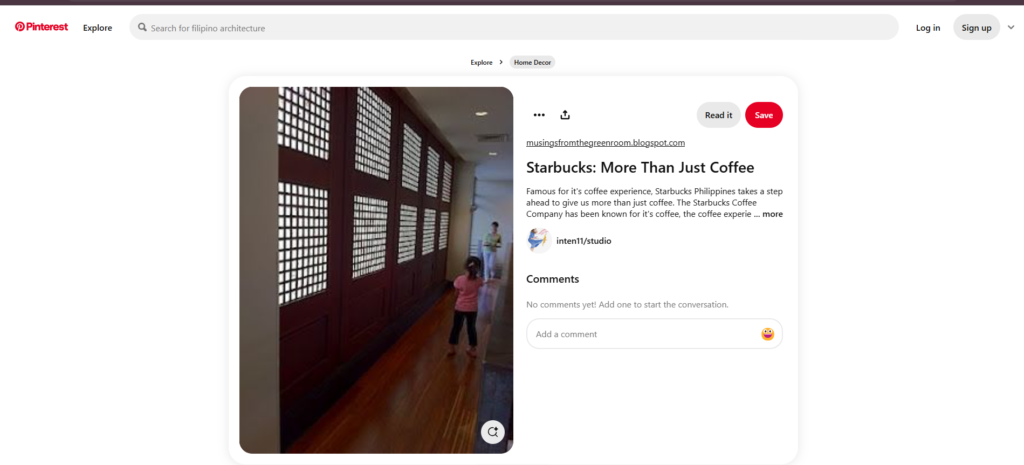
Task: Open the Explore navigation item
Action: tap(97, 27)
